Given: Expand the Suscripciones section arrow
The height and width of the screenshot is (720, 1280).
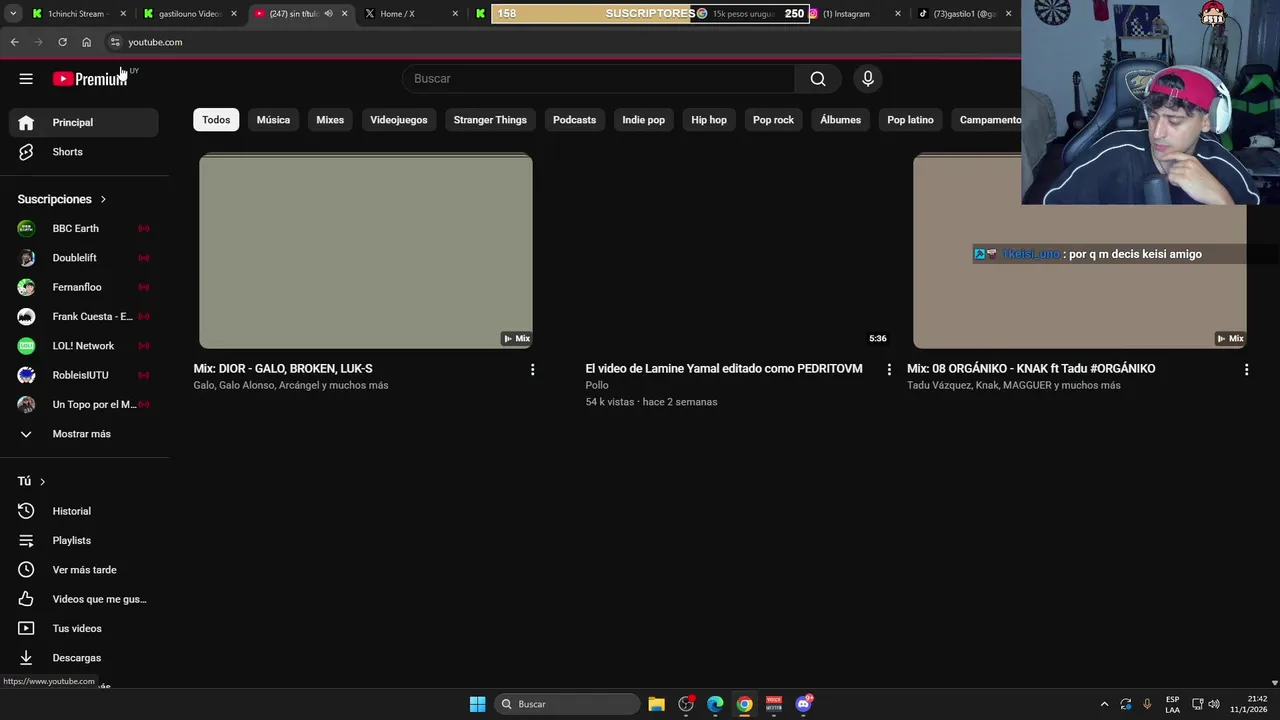Looking at the screenshot, I should (x=103, y=200).
